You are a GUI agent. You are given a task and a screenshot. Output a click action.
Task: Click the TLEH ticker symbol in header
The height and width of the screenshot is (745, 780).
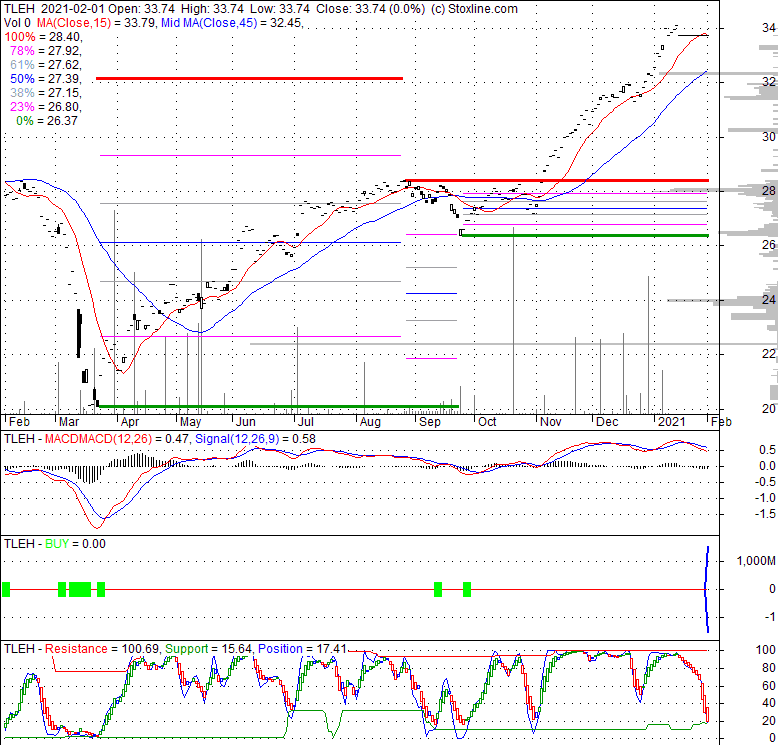pos(19,9)
